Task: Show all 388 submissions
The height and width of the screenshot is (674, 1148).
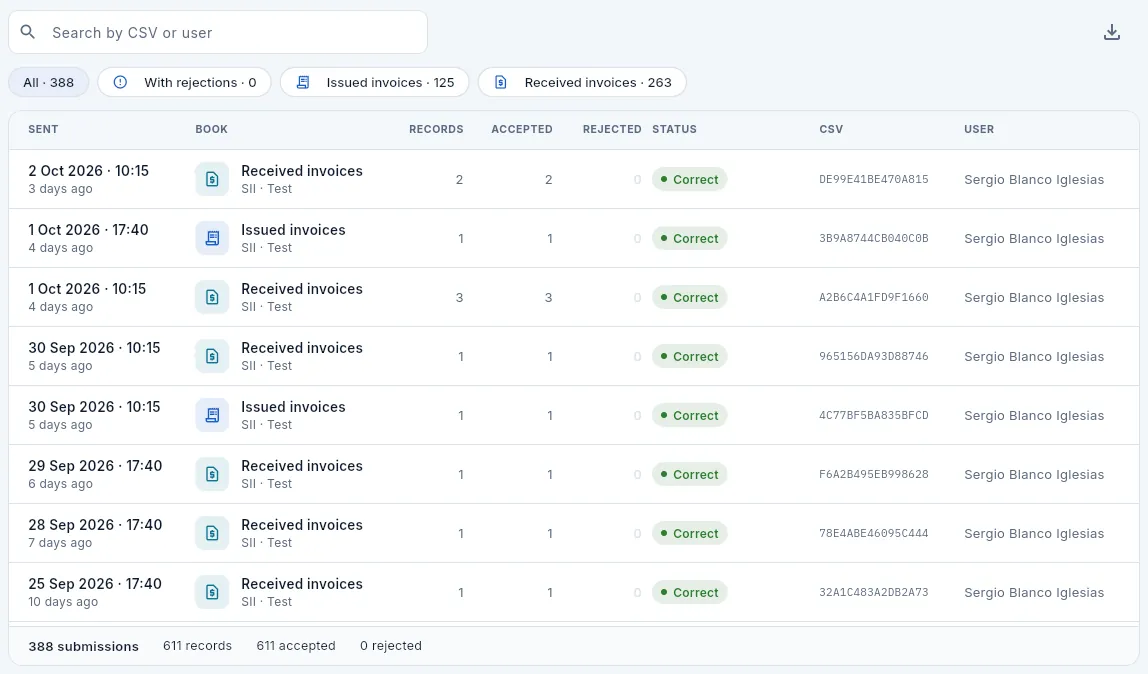Action: [x=48, y=83]
